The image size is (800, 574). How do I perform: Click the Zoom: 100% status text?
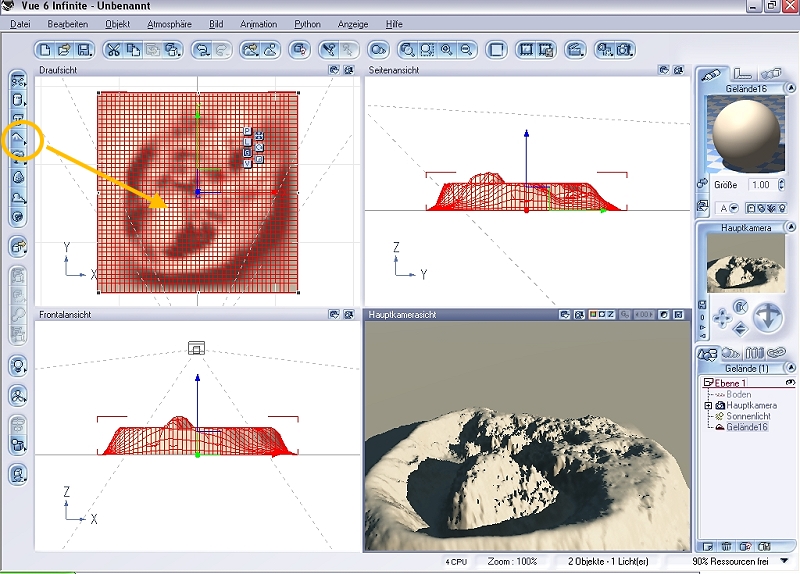(x=512, y=561)
